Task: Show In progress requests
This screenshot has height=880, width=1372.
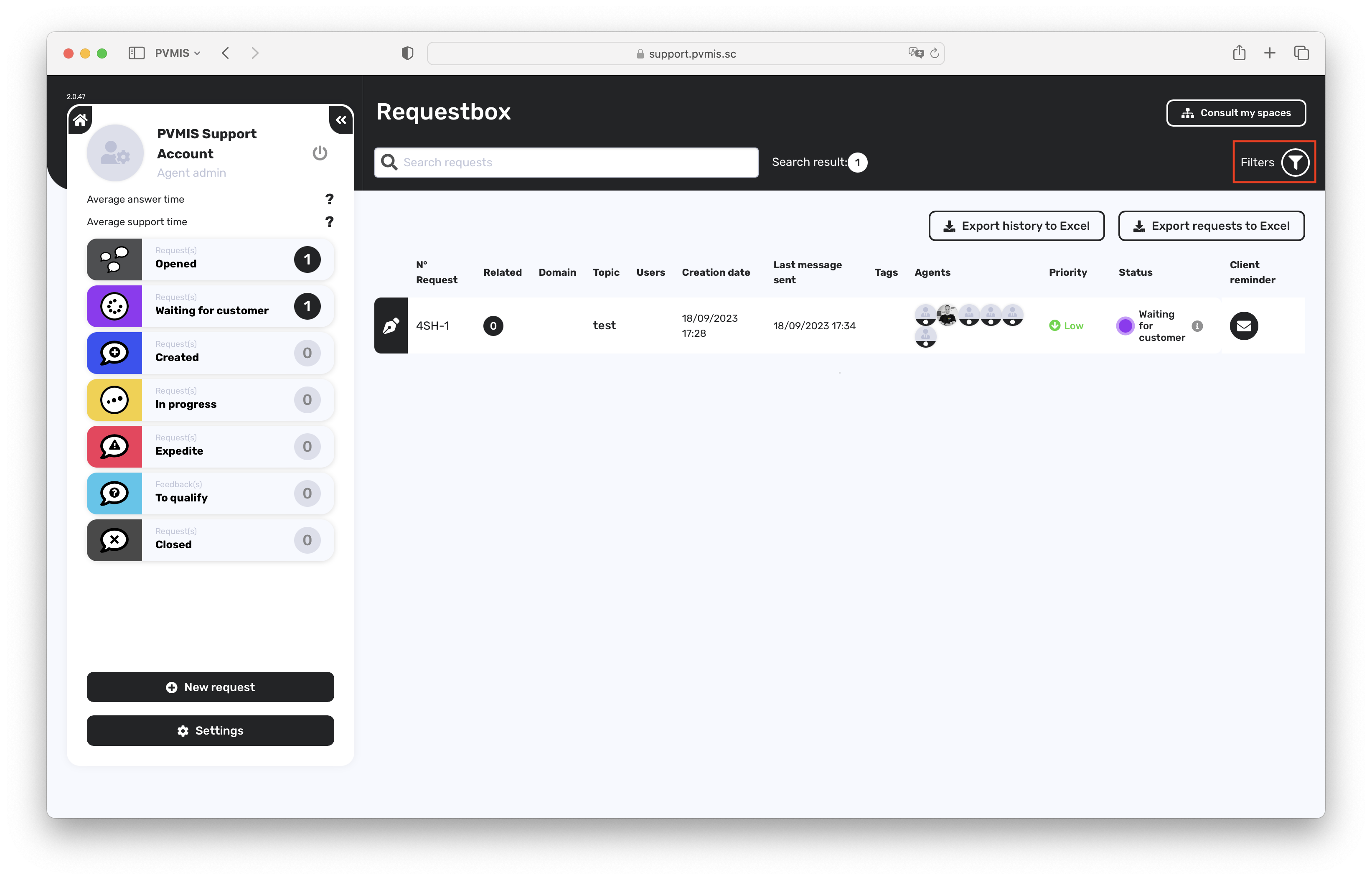Action: pyautogui.click(x=210, y=400)
